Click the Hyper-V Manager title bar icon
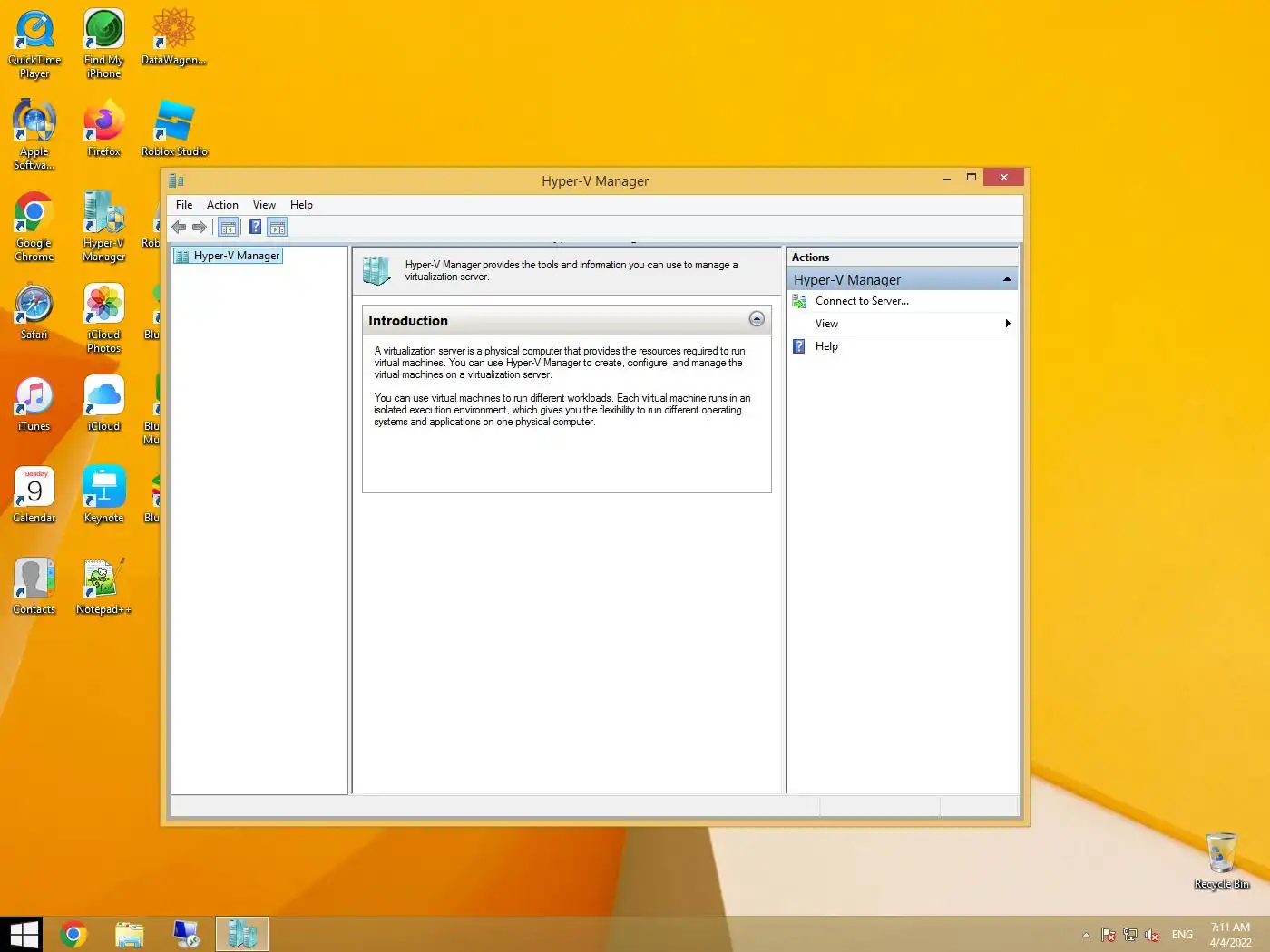Screen dimensions: 1270x952 (176, 180)
